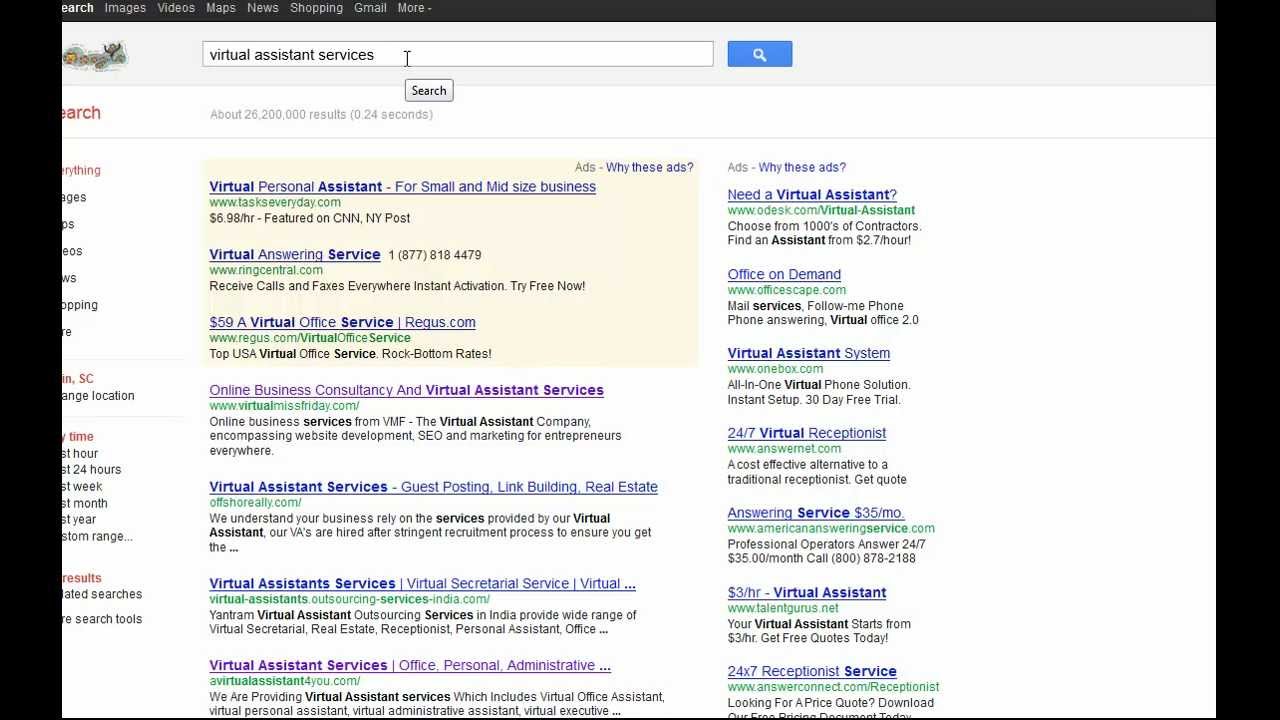Click www.officescape.com URL text
Image resolution: width=1280 pixels, height=720 pixels.
(786, 290)
